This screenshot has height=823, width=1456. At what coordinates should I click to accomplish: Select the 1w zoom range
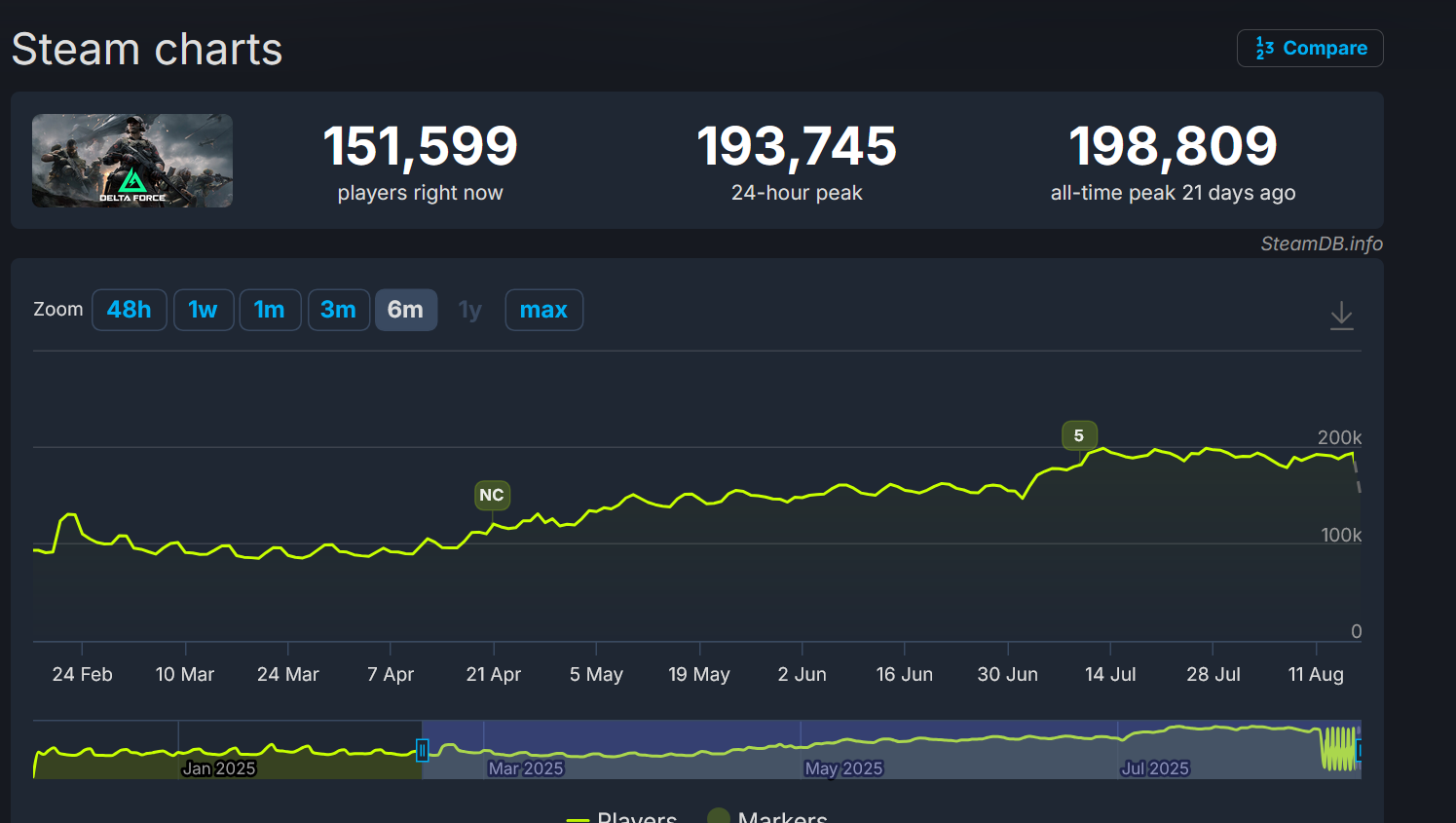(204, 310)
